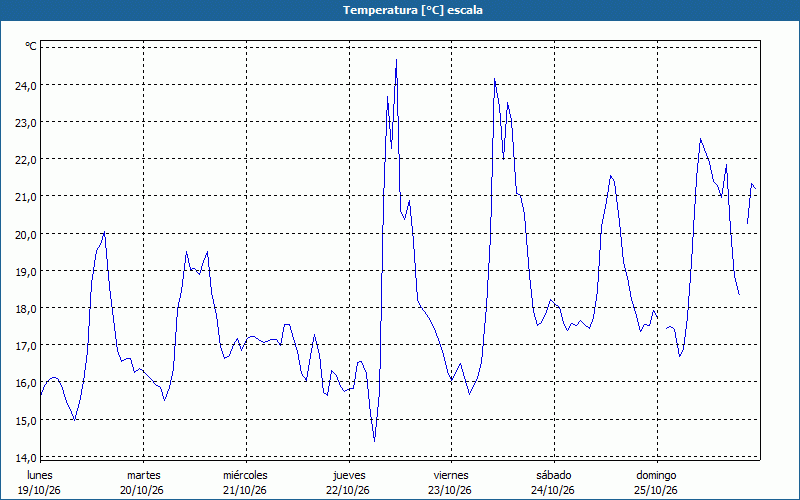Click the lowest temperature dip below 15,0
The image size is (800, 500).
[374, 441]
